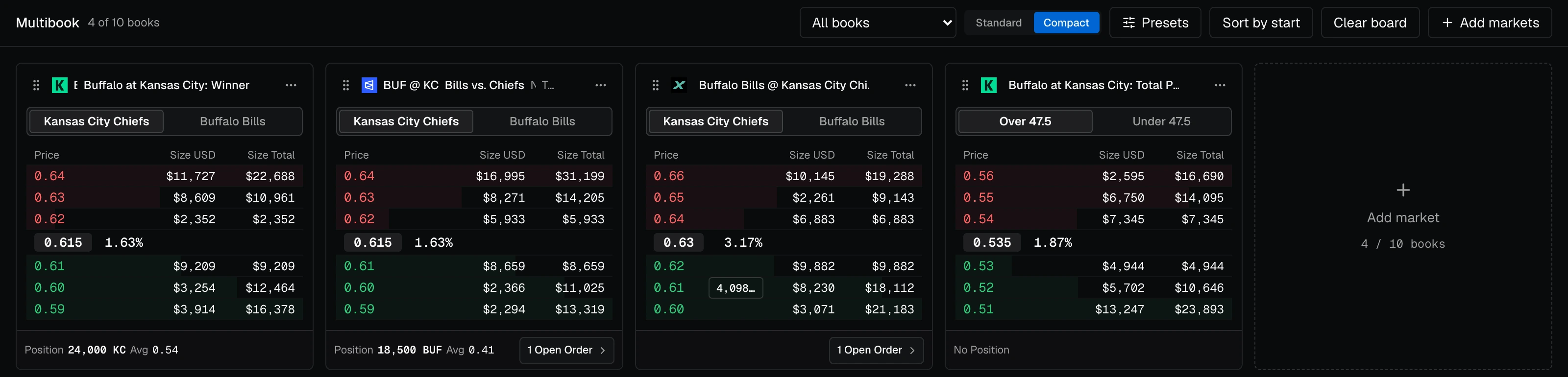Click the Add market placeholder label

[1403, 218]
